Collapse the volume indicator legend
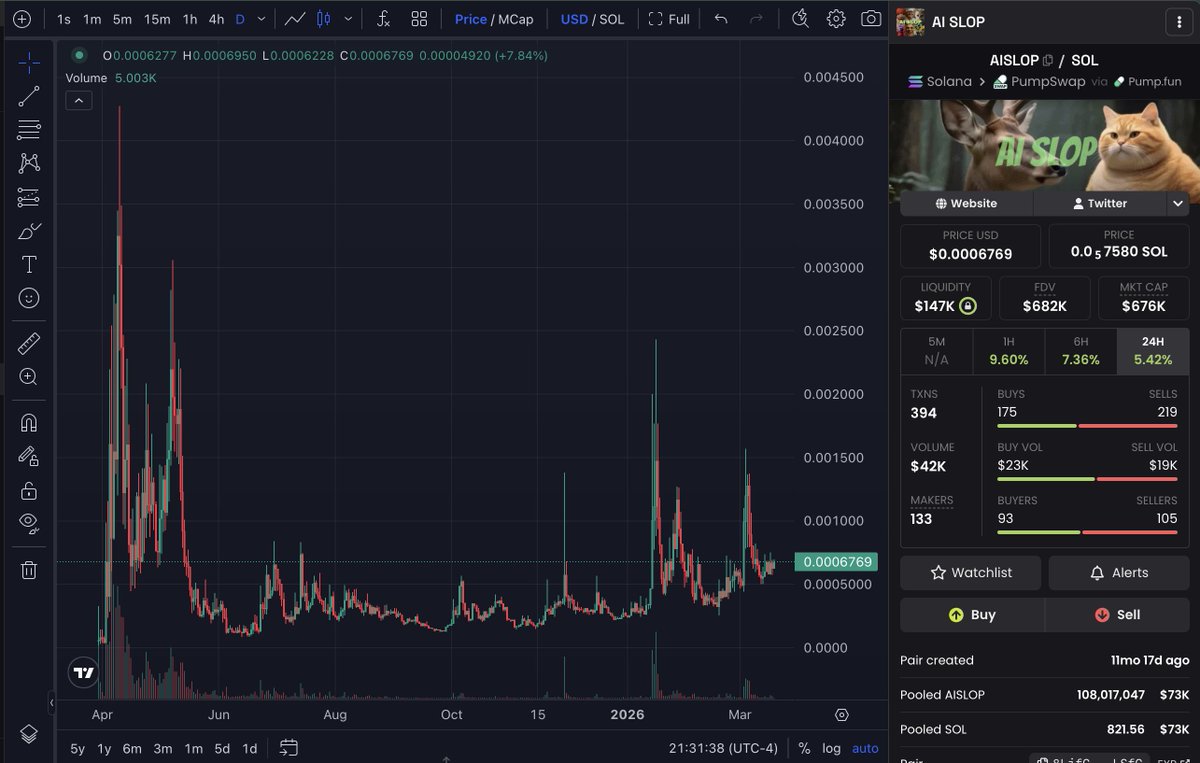1200x763 pixels. pos(78,100)
